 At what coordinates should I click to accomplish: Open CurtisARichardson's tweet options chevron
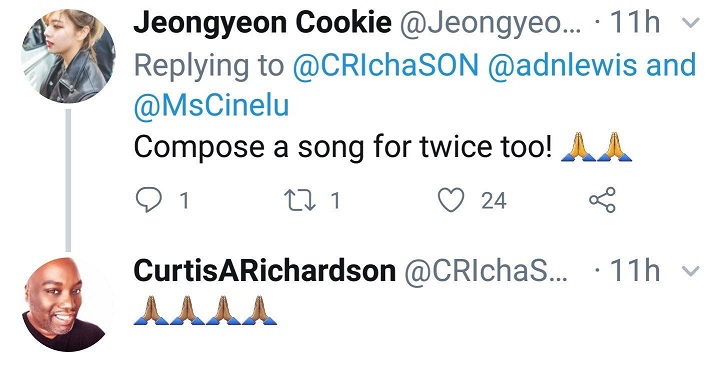(691, 271)
